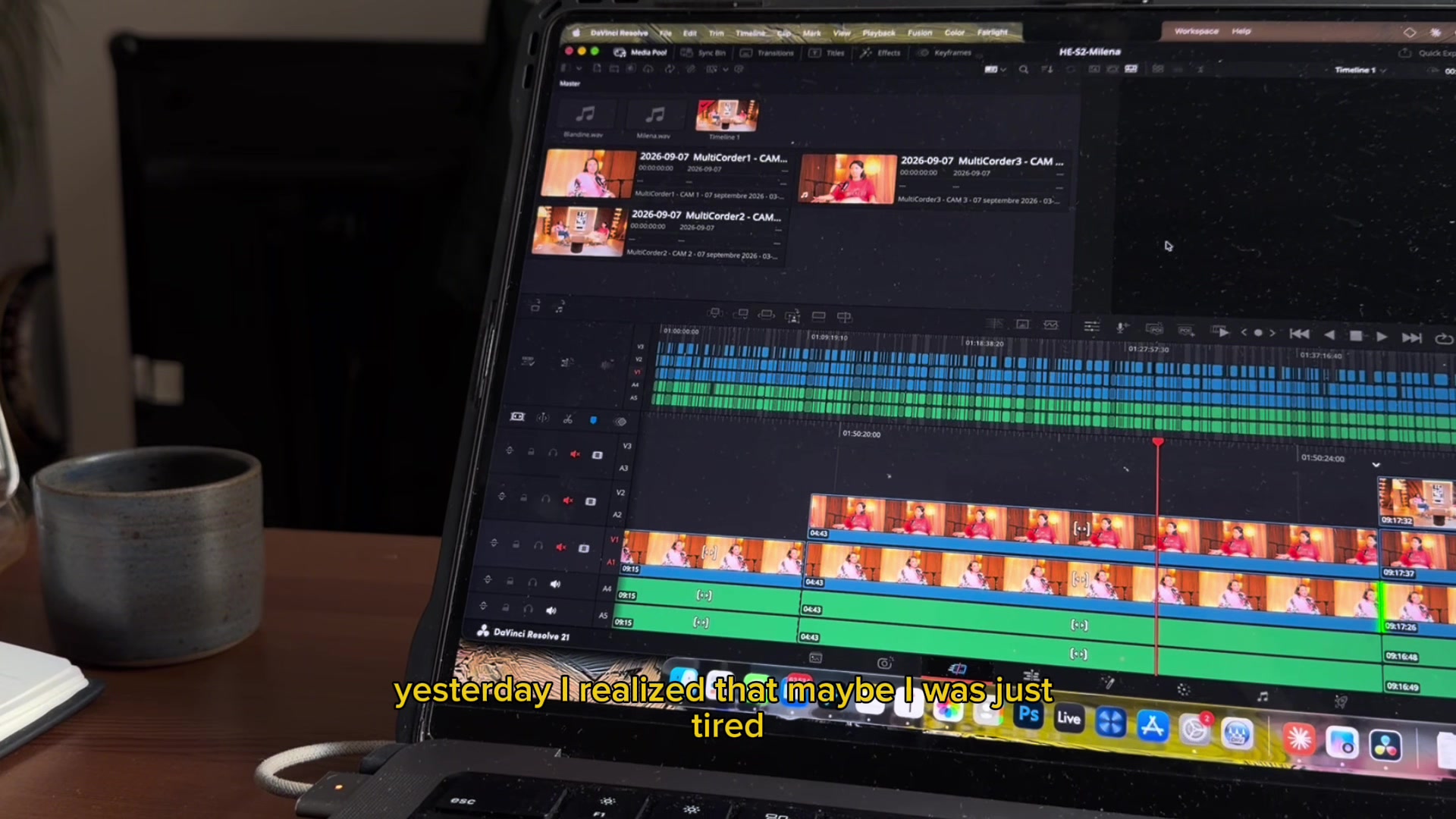Open the Playback menu

[878, 33]
